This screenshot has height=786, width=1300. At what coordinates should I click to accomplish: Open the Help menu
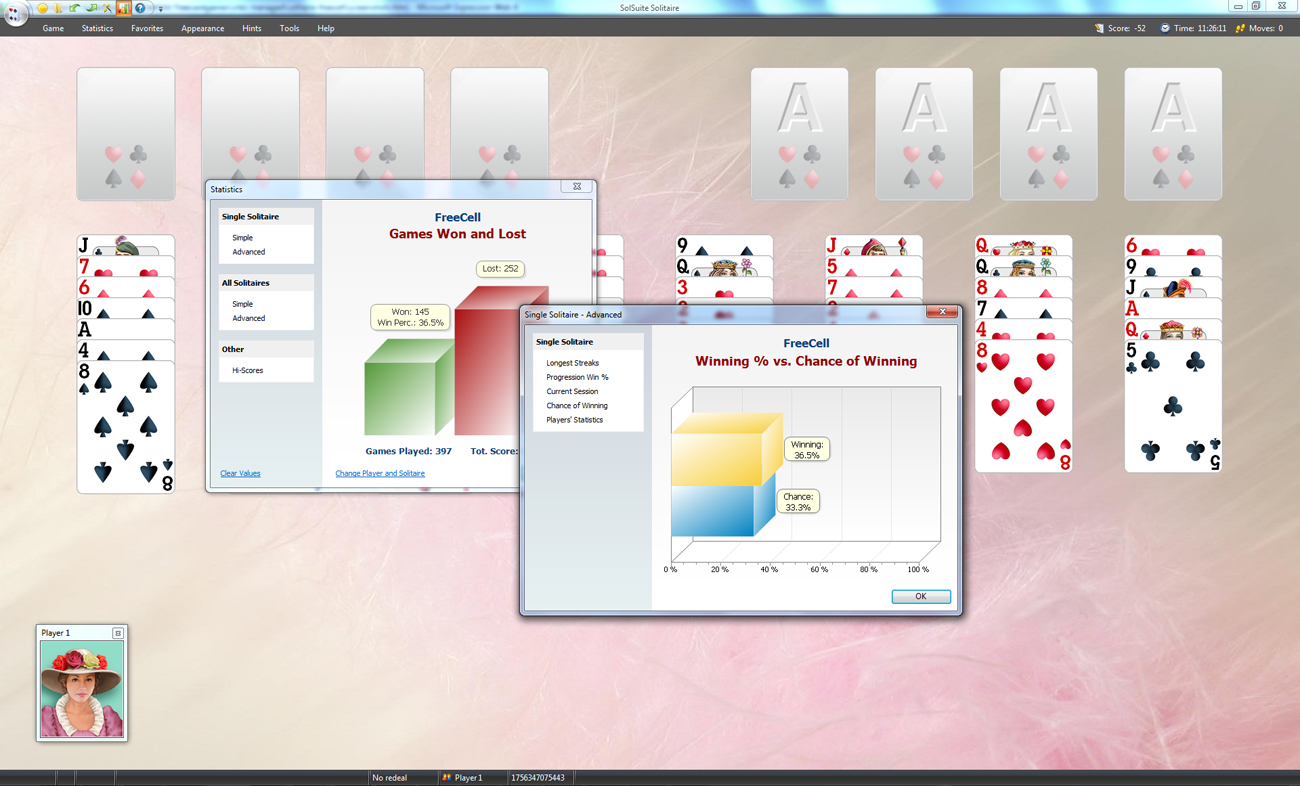point(325,28)
